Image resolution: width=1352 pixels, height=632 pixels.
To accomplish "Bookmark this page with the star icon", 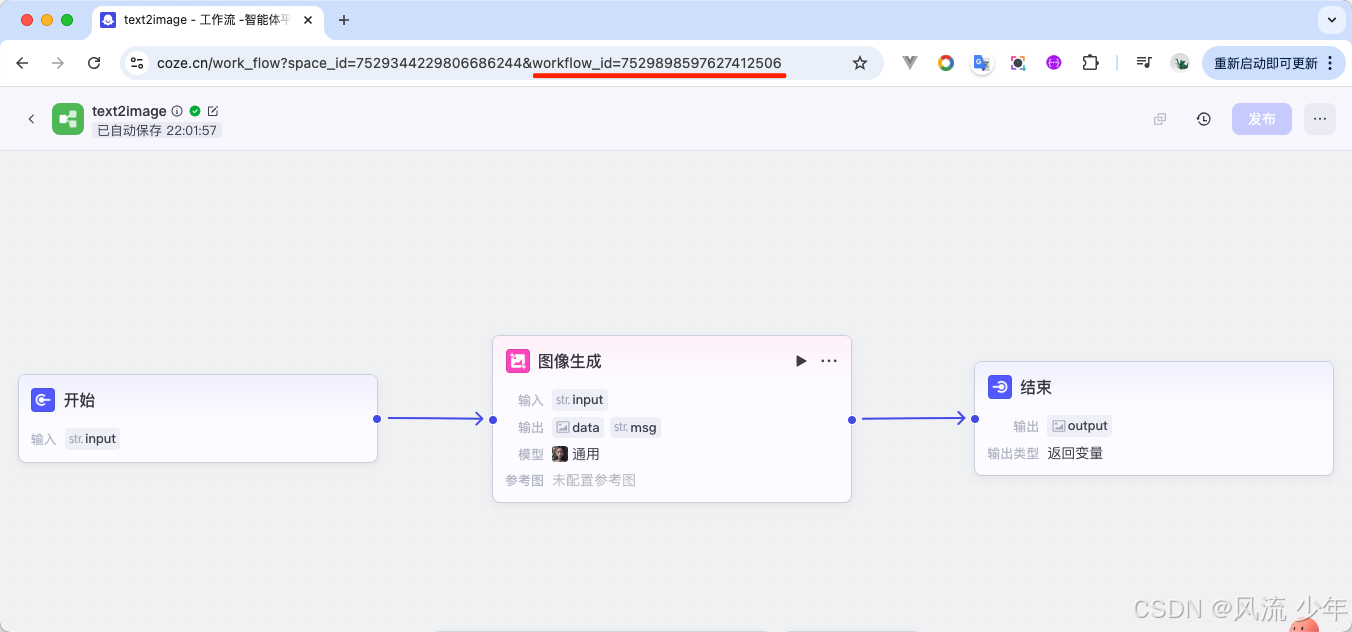I will tap(860, 63).
